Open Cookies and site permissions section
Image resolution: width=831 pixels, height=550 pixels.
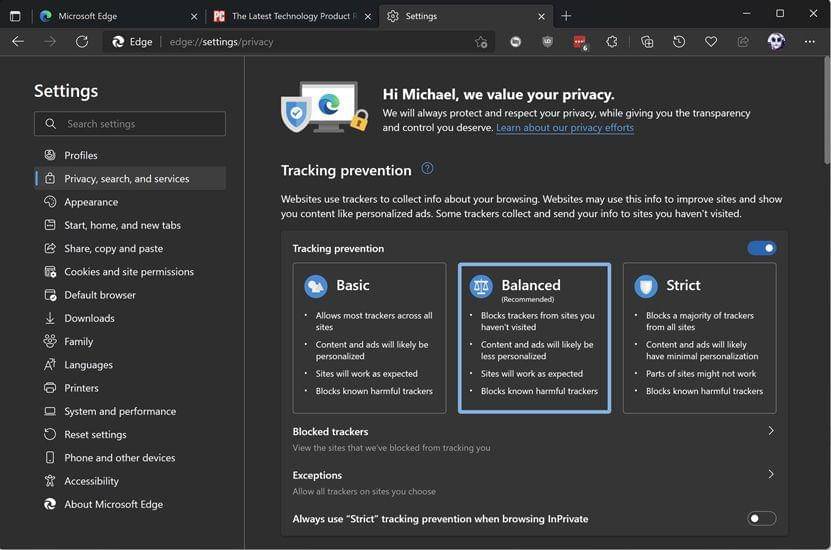[129, 272]
